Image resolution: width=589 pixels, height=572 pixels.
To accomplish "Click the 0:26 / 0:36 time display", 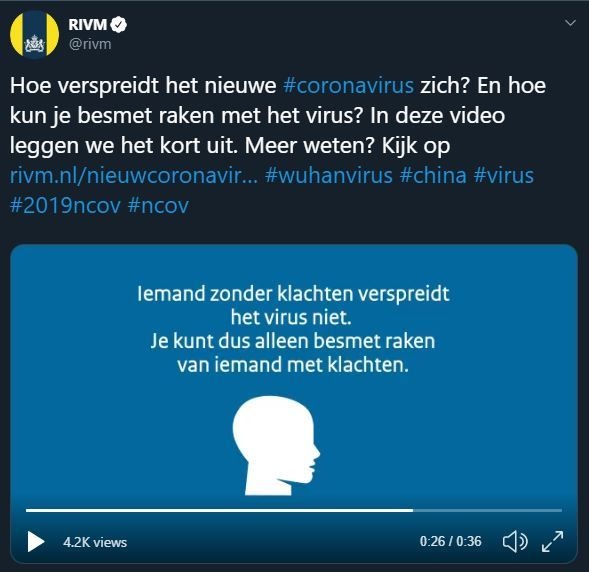I will pyautogui.click(x=450, y=541).
